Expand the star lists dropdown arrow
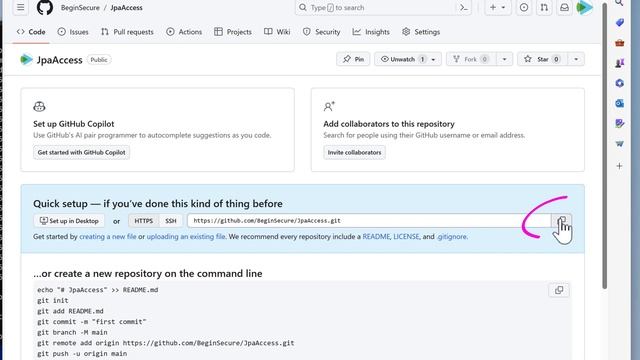Screen dimensions: 640x360 tap(576, 59)
